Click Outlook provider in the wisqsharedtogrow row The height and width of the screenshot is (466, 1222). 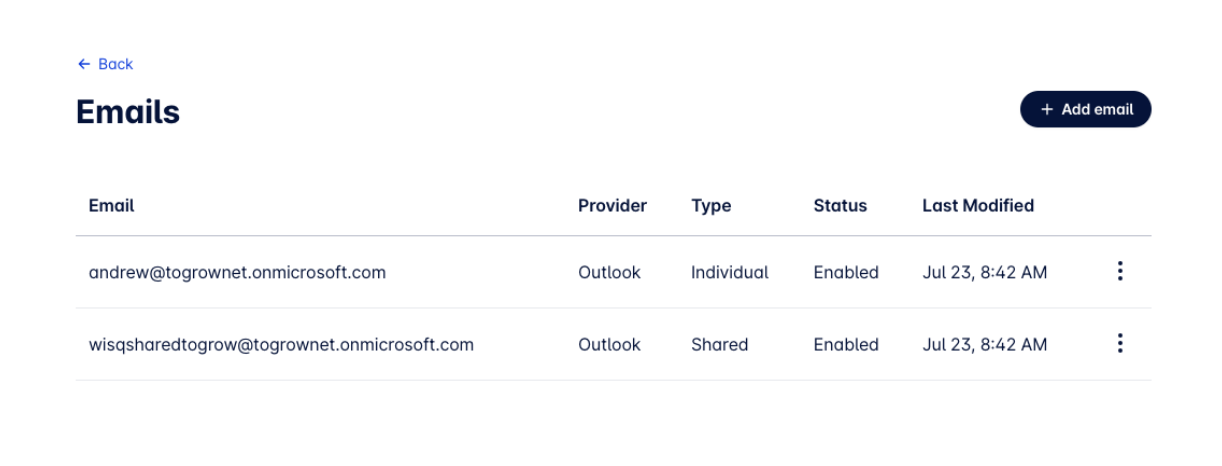[x=609, y=345]
